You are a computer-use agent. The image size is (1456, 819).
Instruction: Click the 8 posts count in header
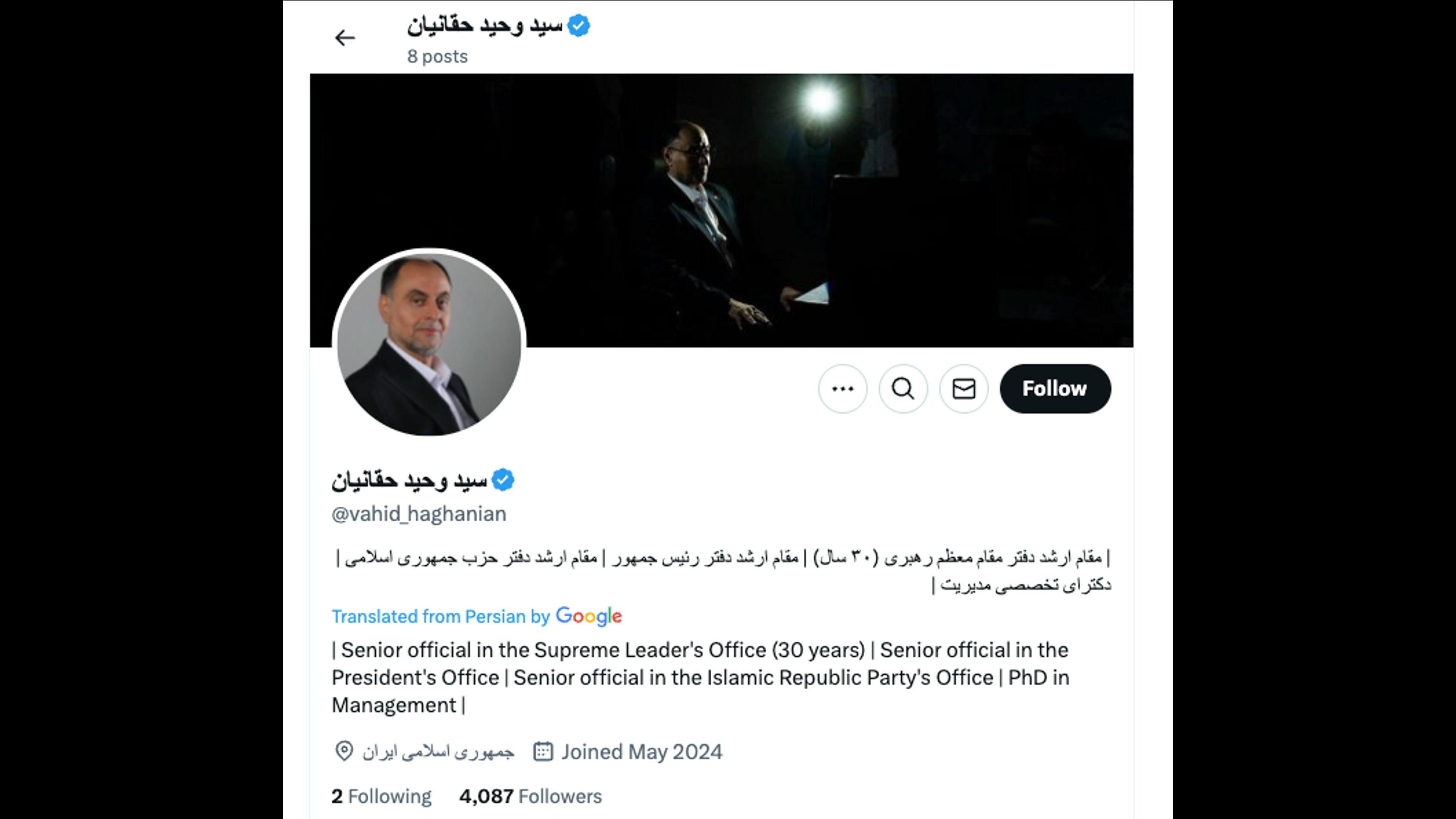point(437,56)
